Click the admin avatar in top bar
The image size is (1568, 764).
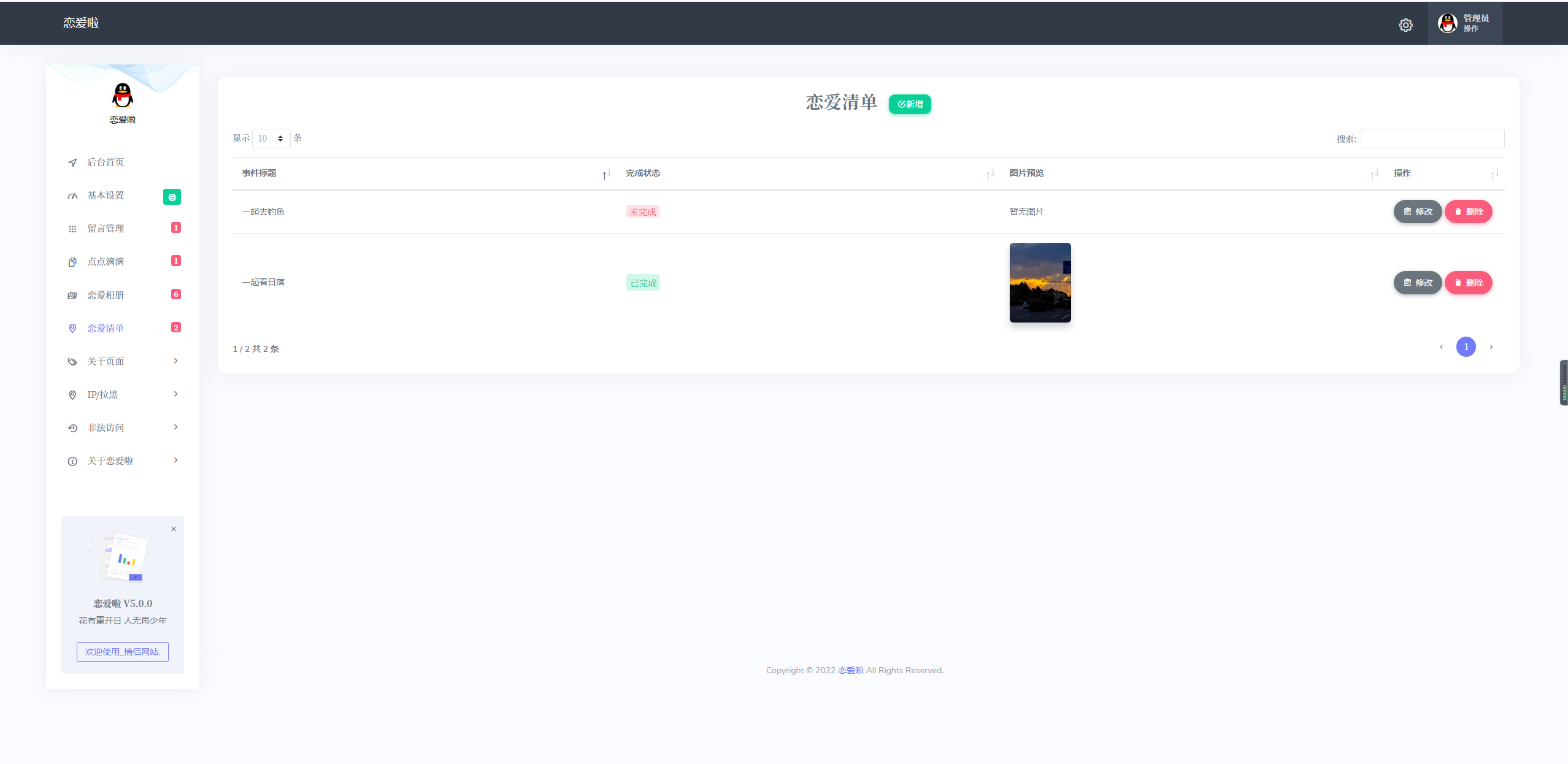(x=1448, y=23)
